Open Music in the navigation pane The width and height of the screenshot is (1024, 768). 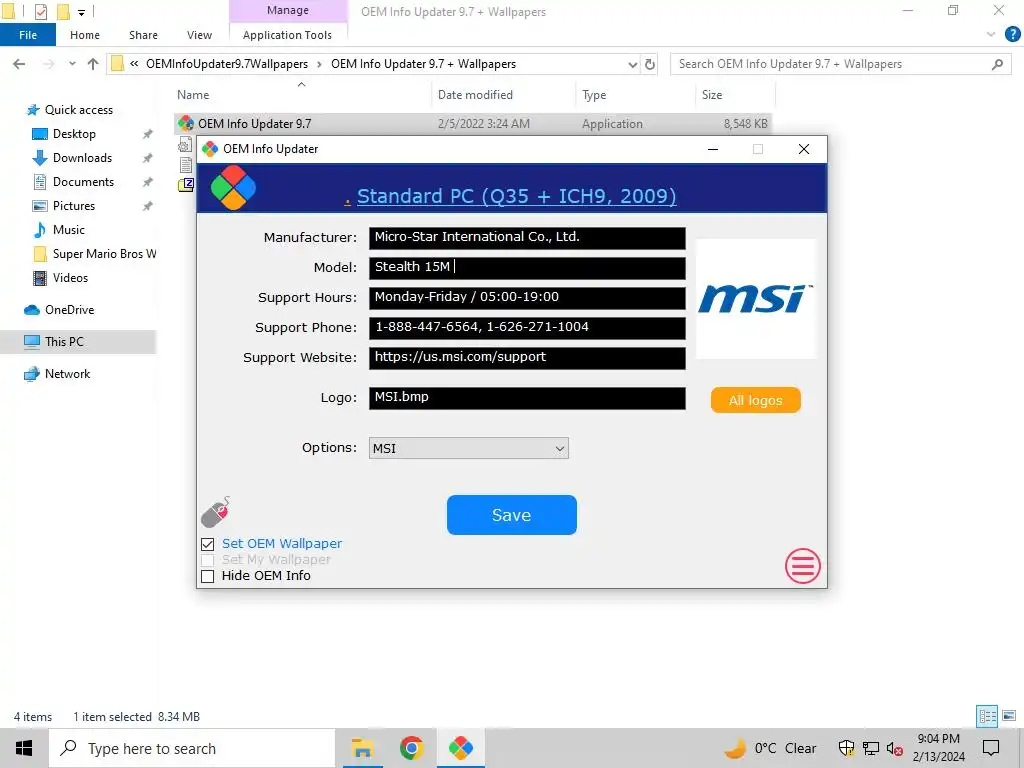click(69, 230)
